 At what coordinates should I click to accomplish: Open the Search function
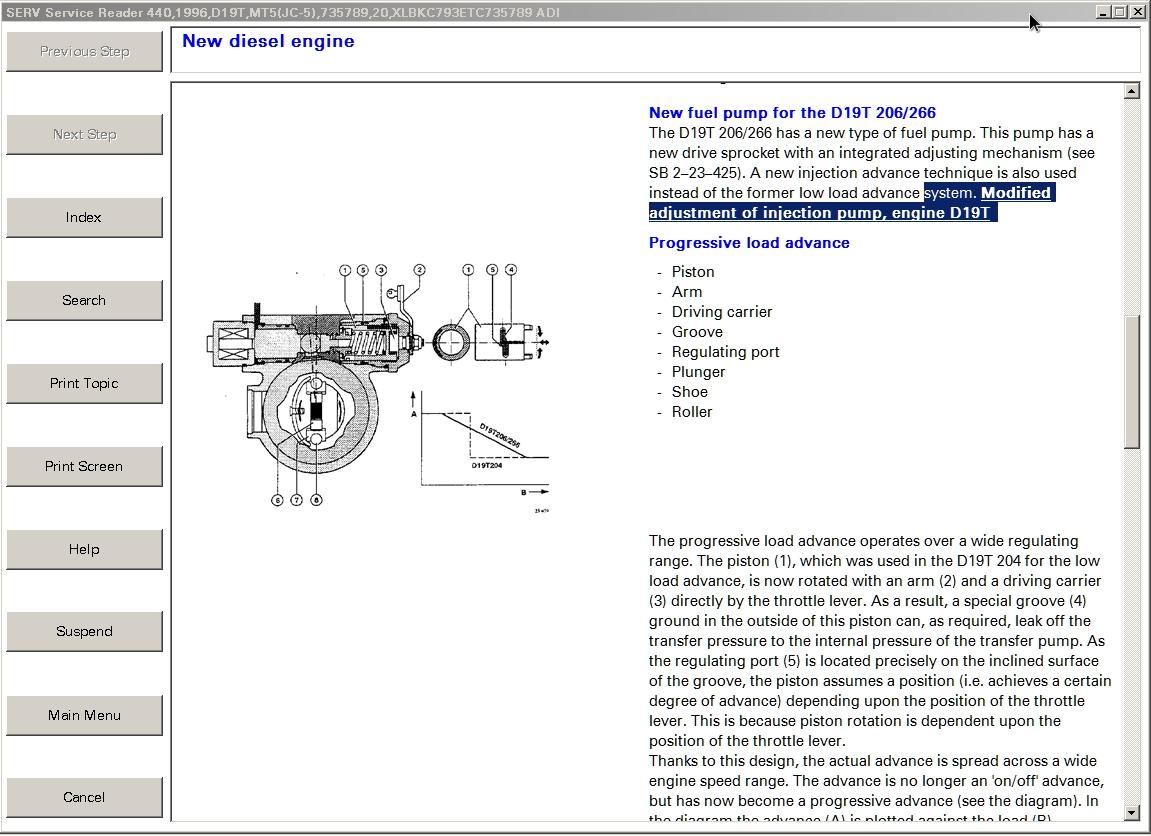click(84, 300)
